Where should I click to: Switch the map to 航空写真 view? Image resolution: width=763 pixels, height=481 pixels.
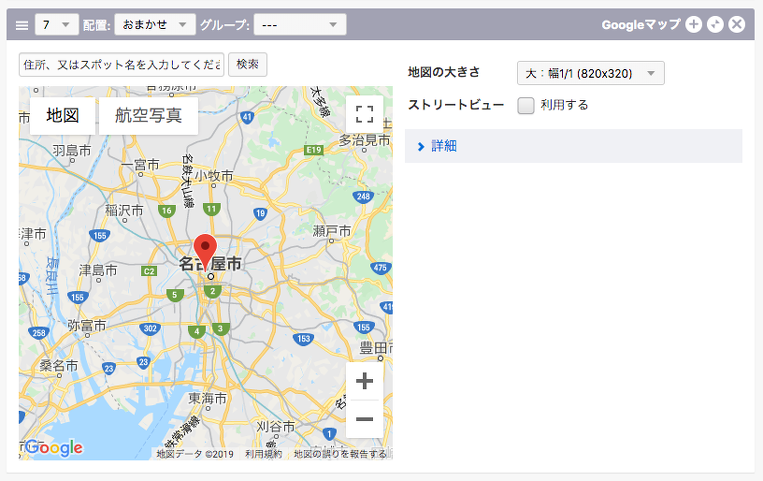pyautogui.click(x=148, y=115)
